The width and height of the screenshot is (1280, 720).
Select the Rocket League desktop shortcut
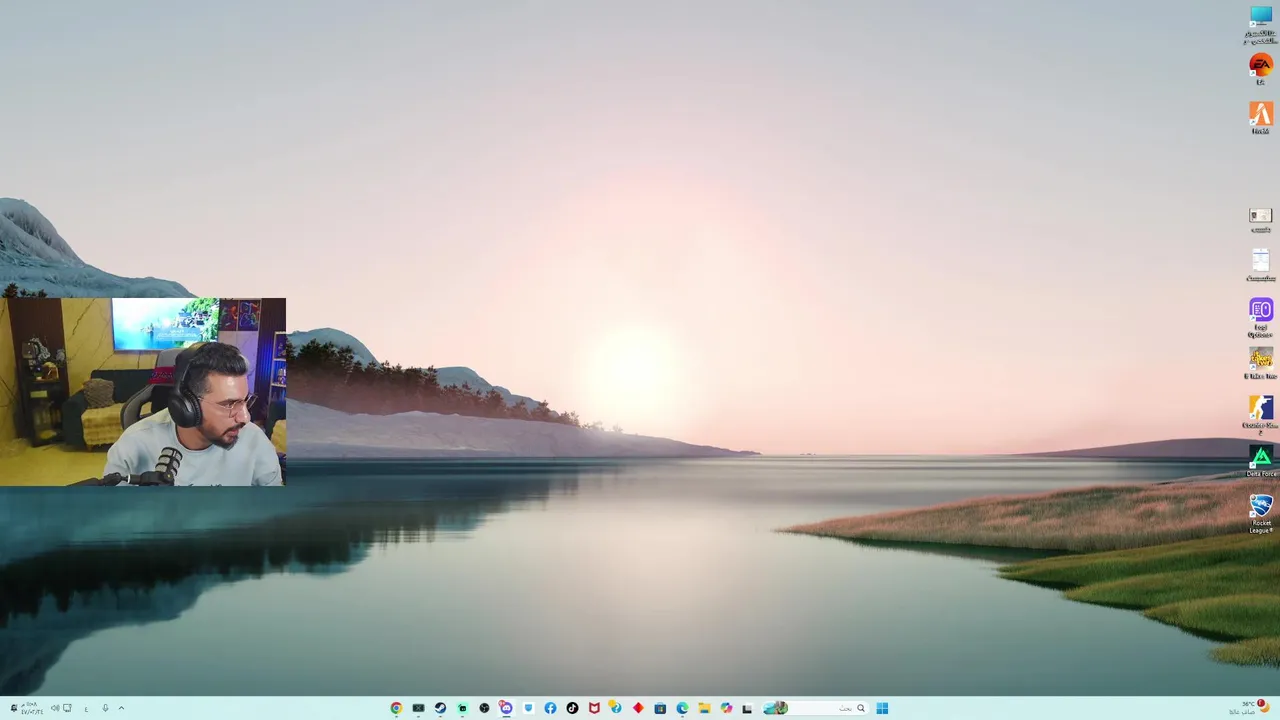tap(1260, 513)
